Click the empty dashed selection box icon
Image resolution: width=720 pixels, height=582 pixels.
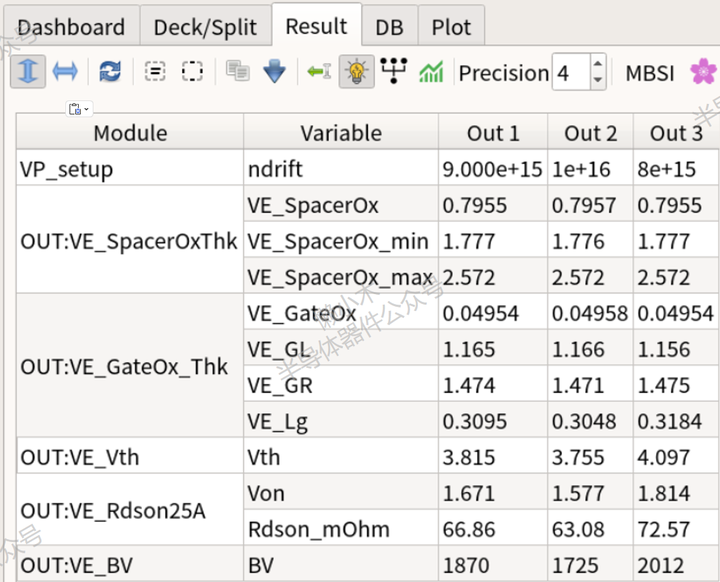tap(192, 72)
